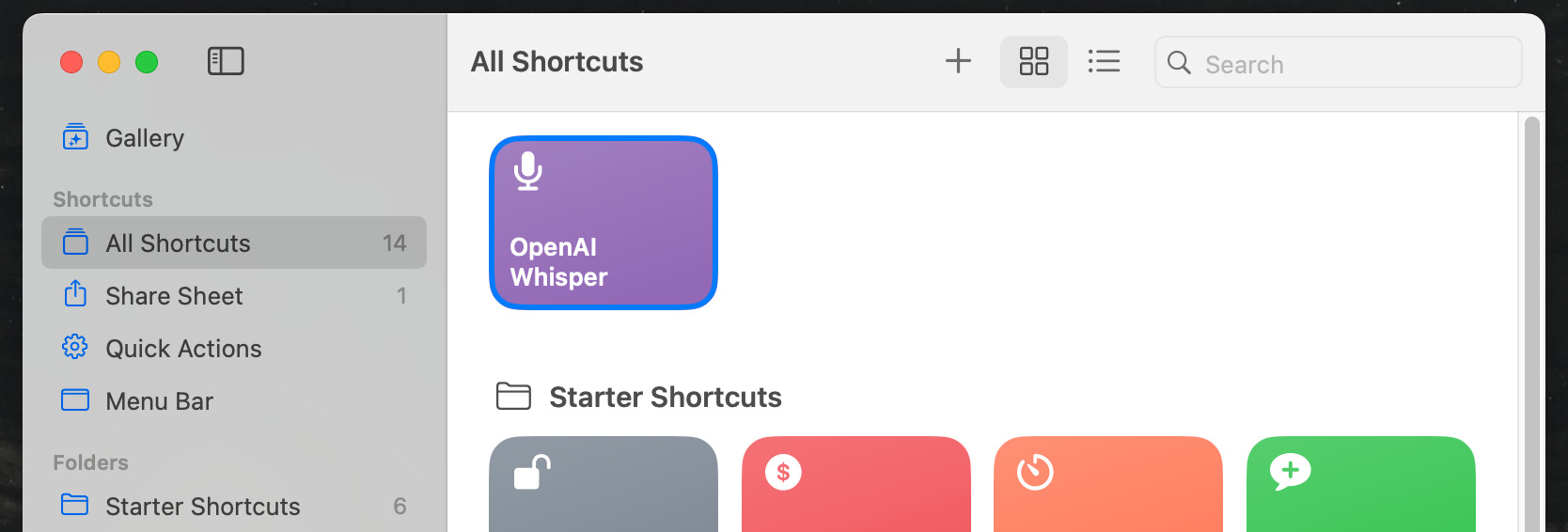Open the Gallery sidebar item
The width and height of the screenshot is (1568, 532).
pyautogui.click(x=145, y=138)
